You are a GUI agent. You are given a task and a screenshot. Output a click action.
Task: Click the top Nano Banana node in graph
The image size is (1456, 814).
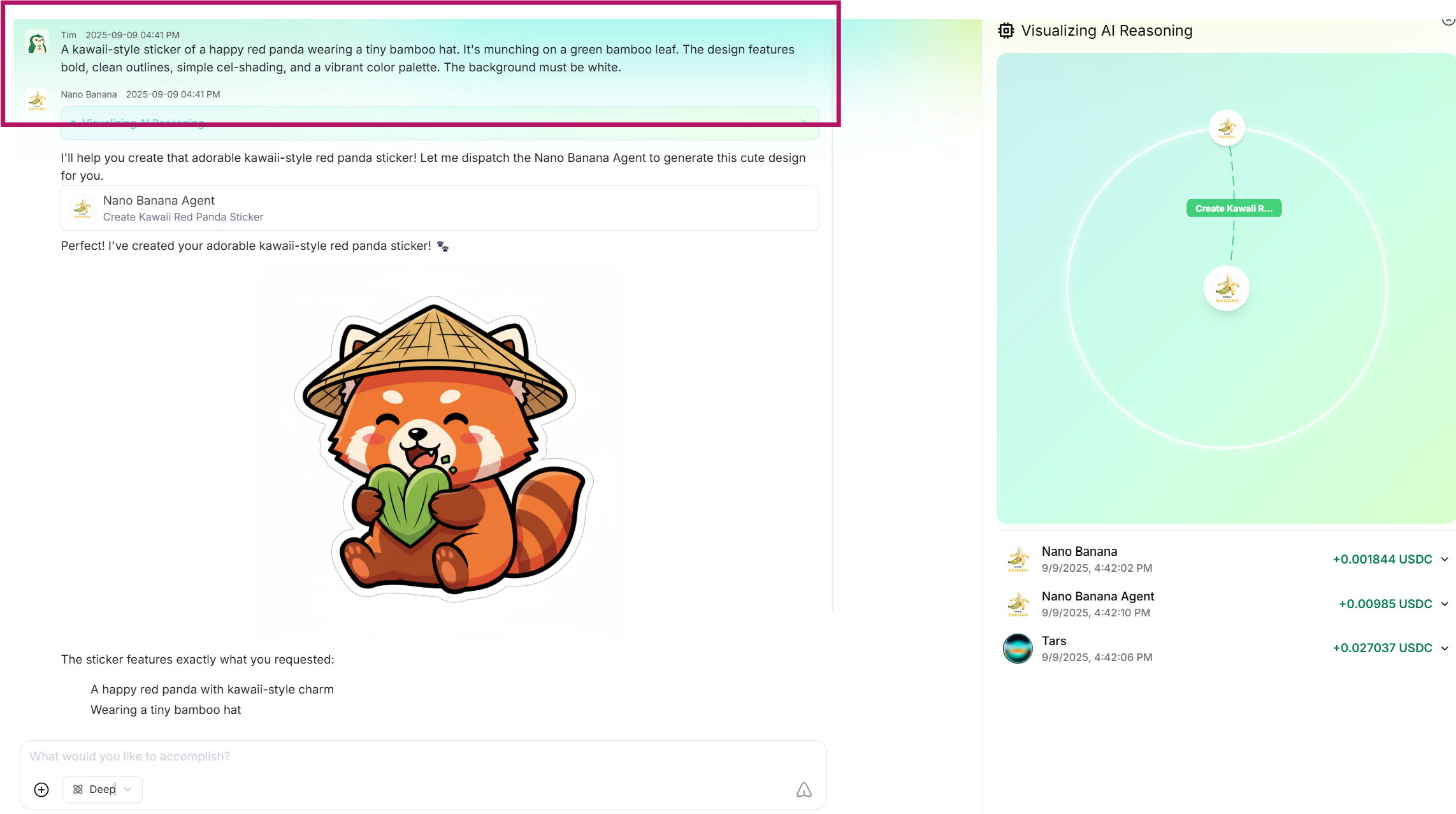1227,127
